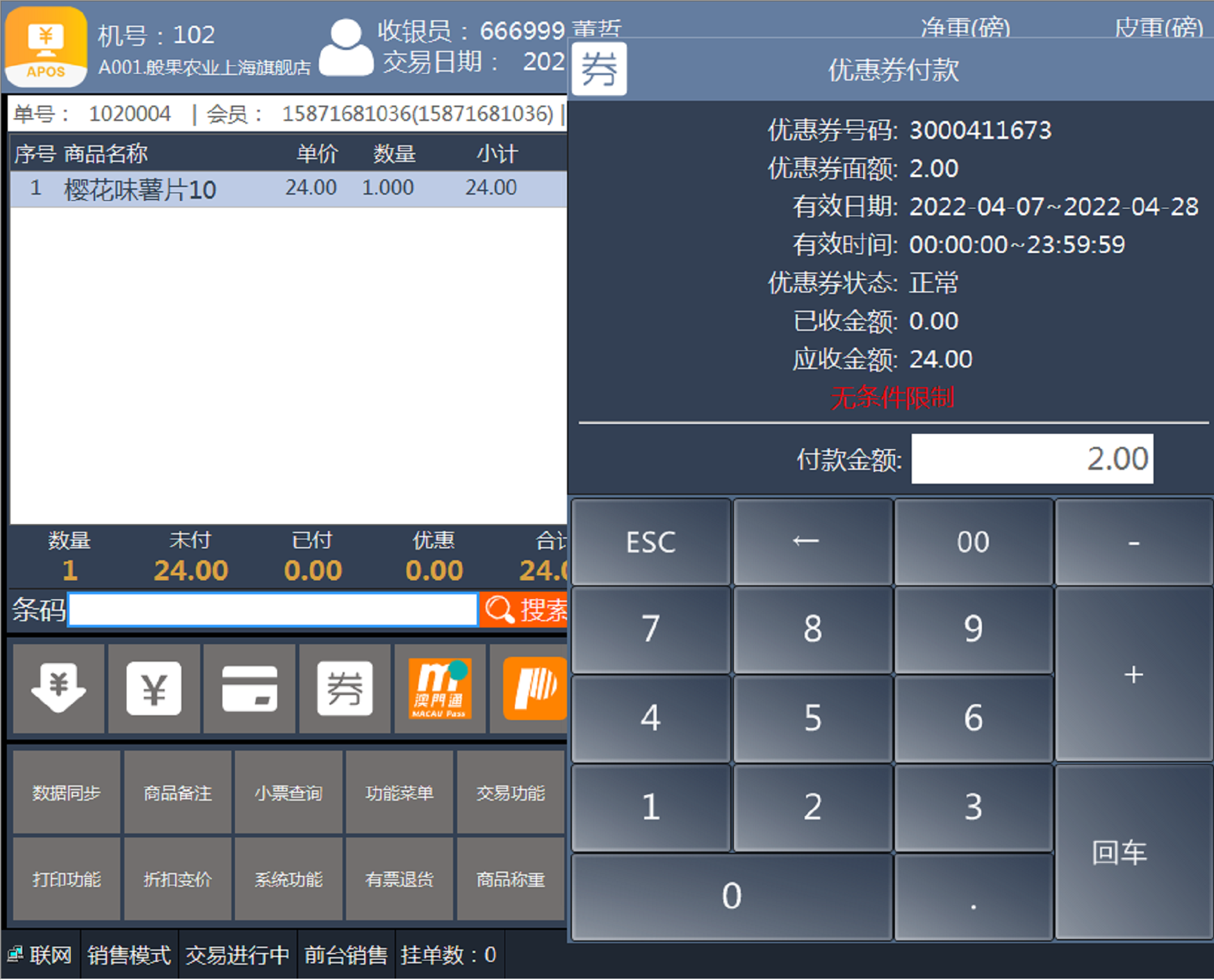Viewport: 1214px width, 980px height.
Task: Tap keypad digit 3
Action: (973, 807)
